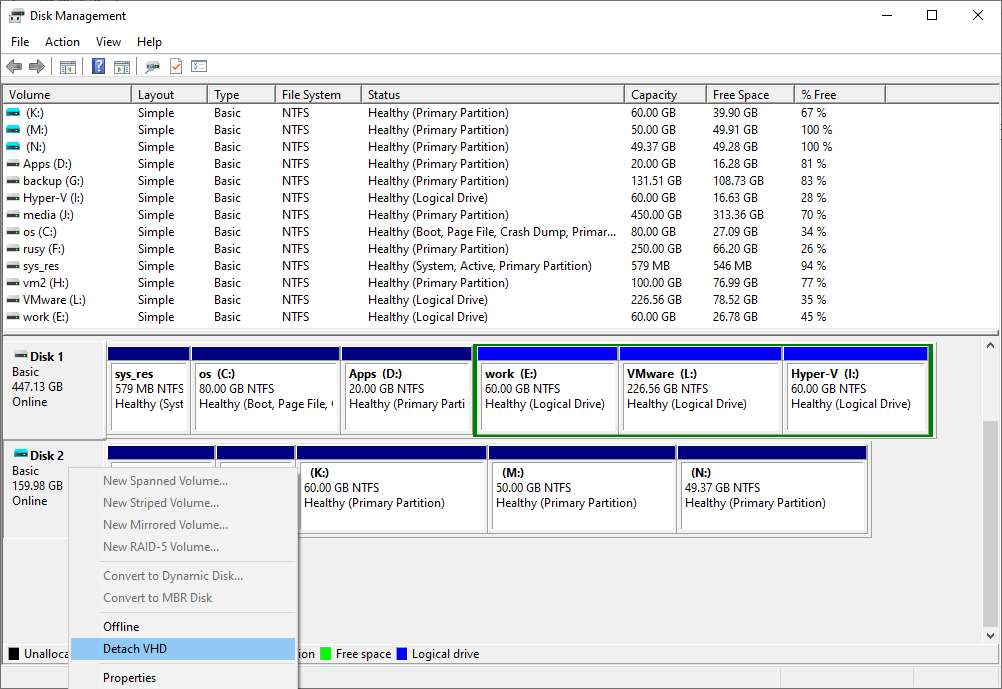Click the green Free space legend swatch

(x=325, y=654)
